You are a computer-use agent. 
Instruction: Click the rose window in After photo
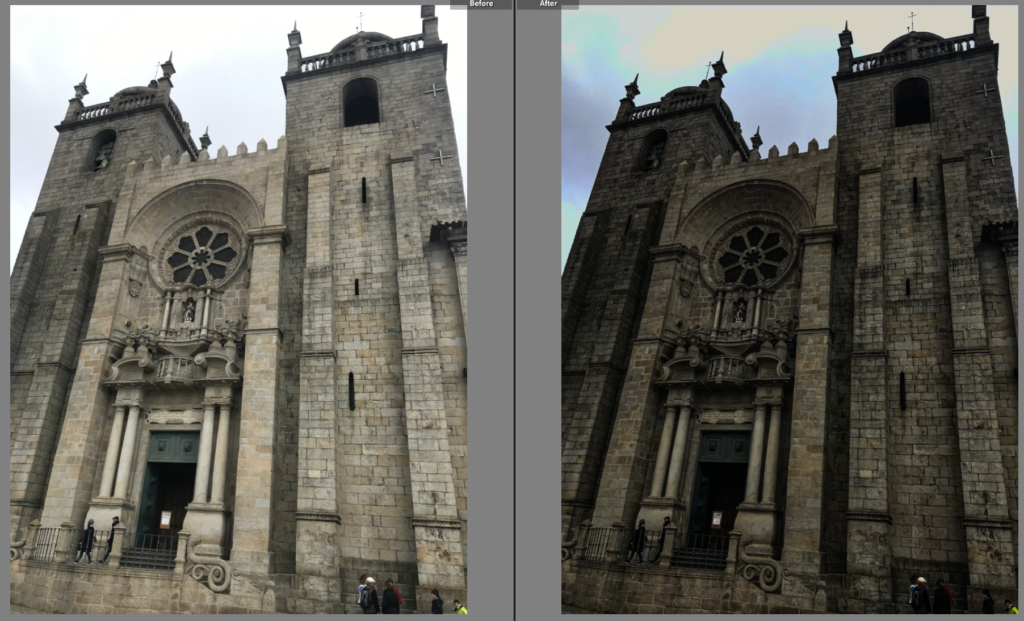pyautogui.click(x=753, y=255)
